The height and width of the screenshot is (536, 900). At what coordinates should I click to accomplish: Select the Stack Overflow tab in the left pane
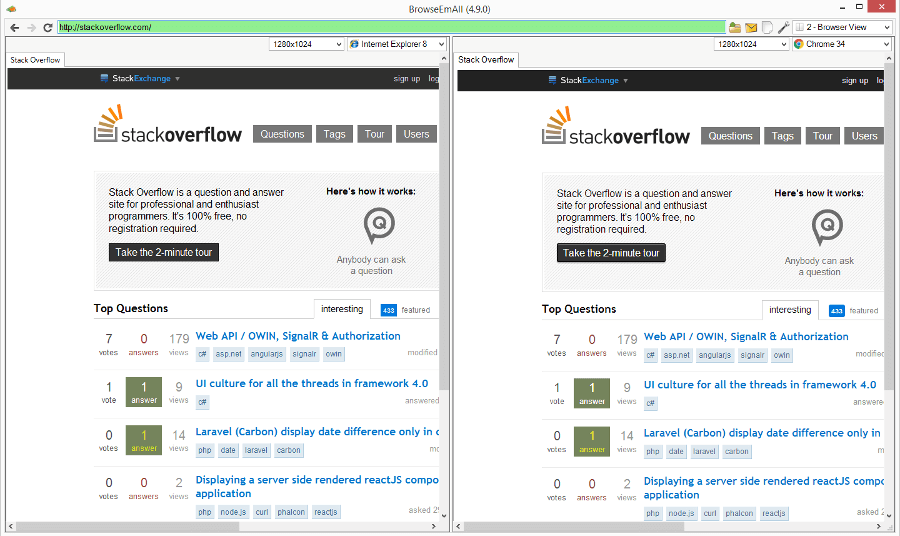point(36,60)
